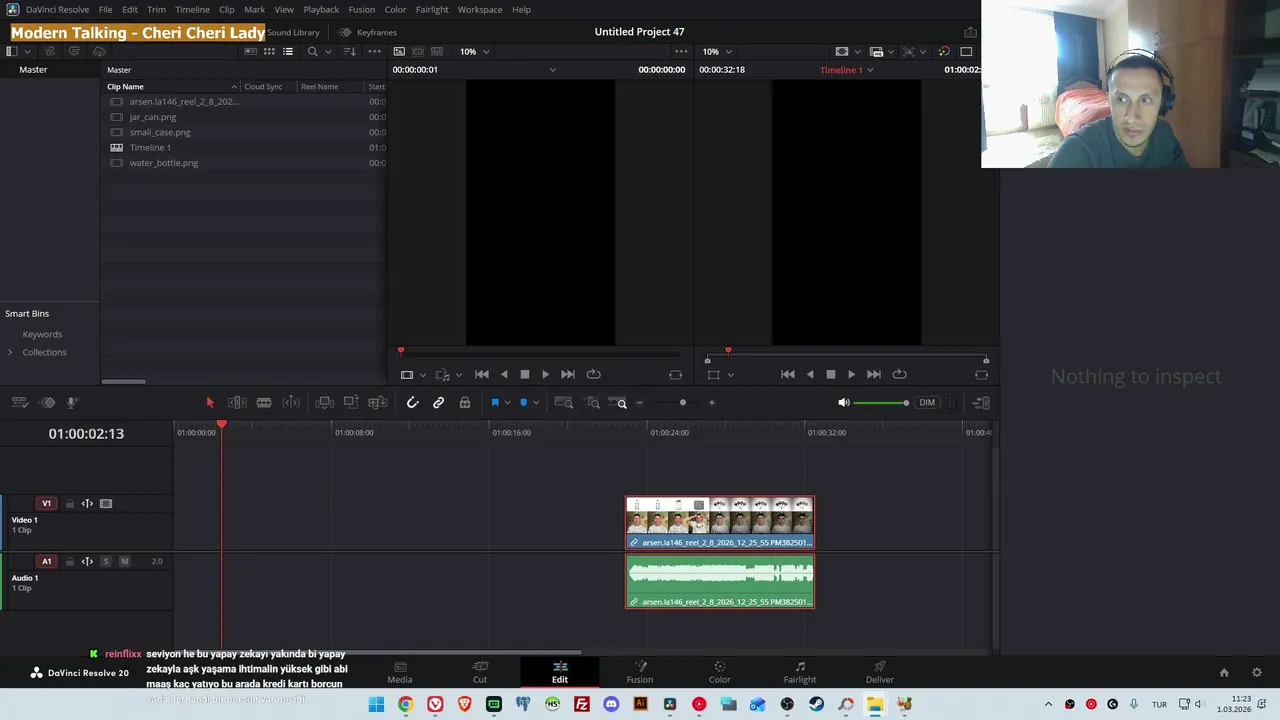The image size is (1280, 720).
Task: Toggle loop in timeline viewer
Action: (x=899, y=374)
